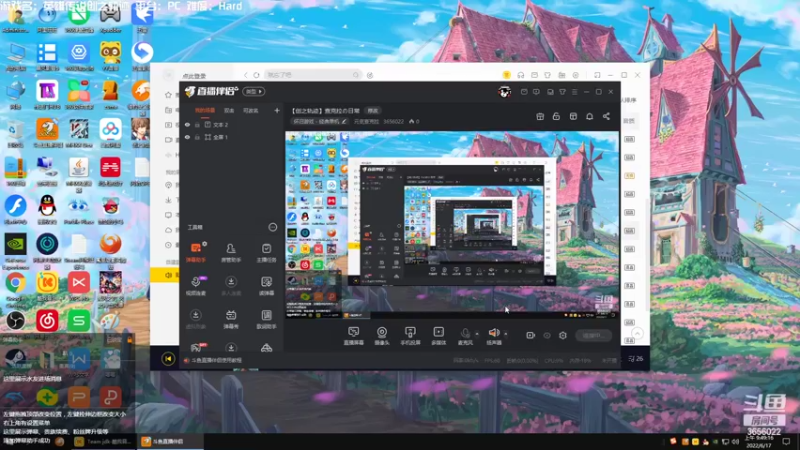Switch to the first orange scenes tab
The width and height of the screenshot is (800, 450).
pyautogui.click(x=205, y=110)
